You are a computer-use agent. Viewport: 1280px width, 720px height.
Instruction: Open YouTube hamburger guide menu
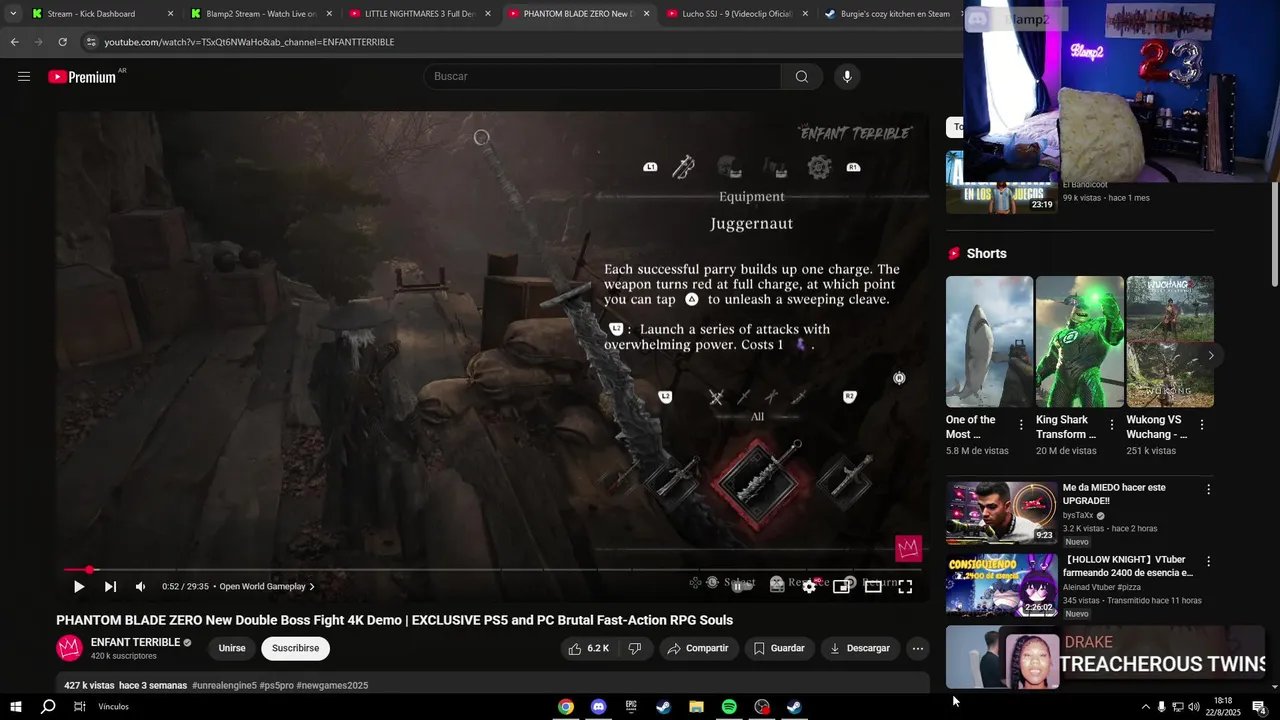[24, 76]
